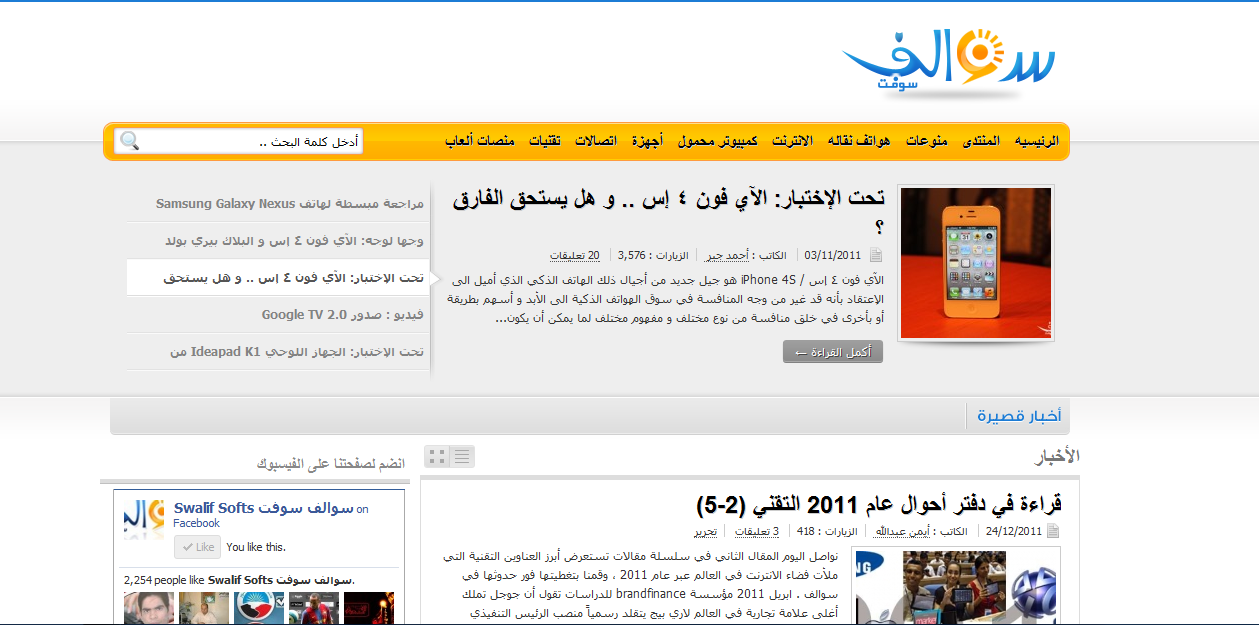Open the 20 تعليقات comments link

[575, 255]
